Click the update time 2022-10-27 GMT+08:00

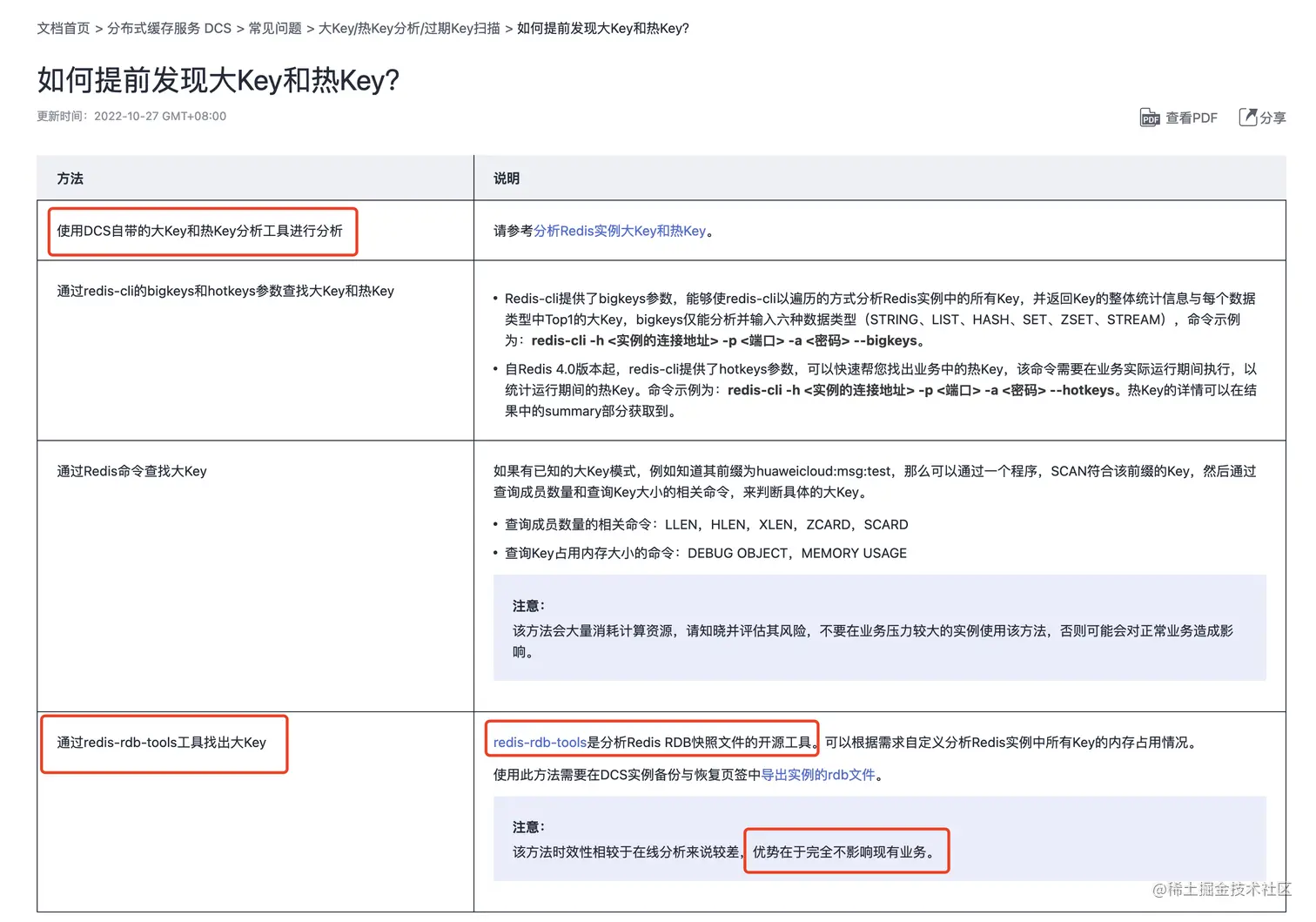[x=160, y=116]
